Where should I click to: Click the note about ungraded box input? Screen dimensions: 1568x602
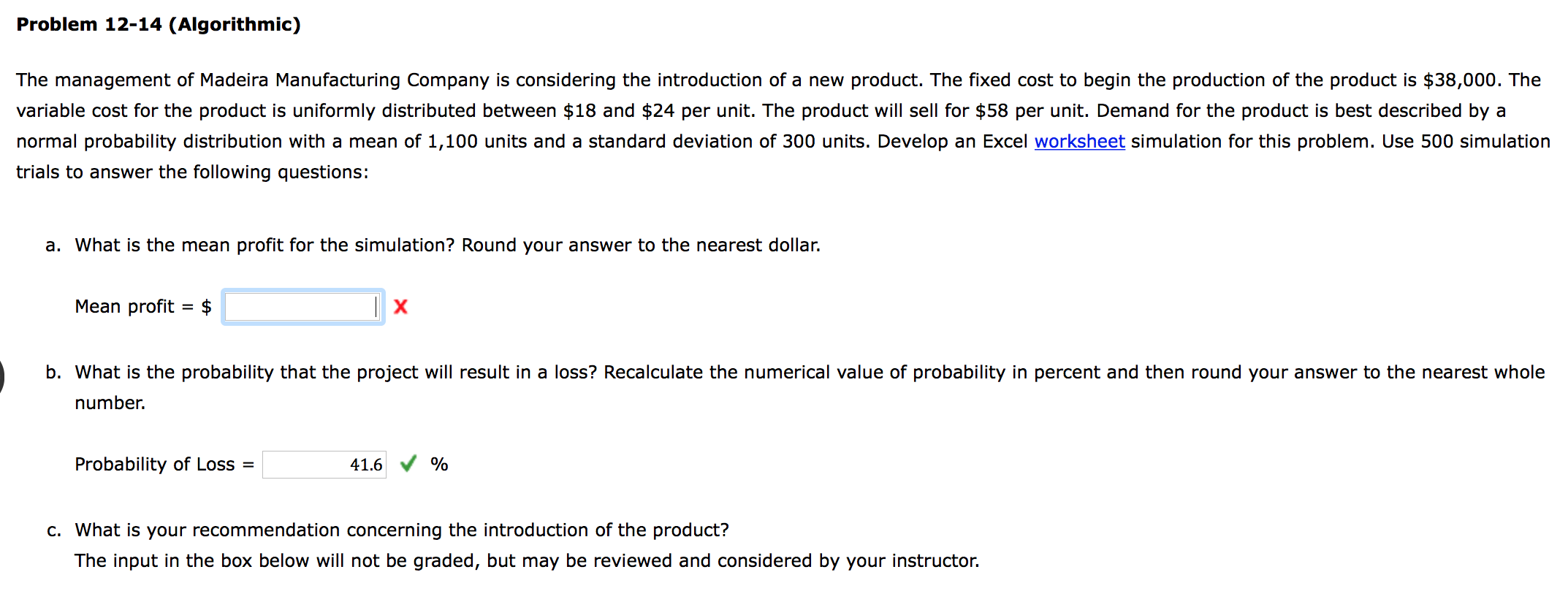(526, 561)
